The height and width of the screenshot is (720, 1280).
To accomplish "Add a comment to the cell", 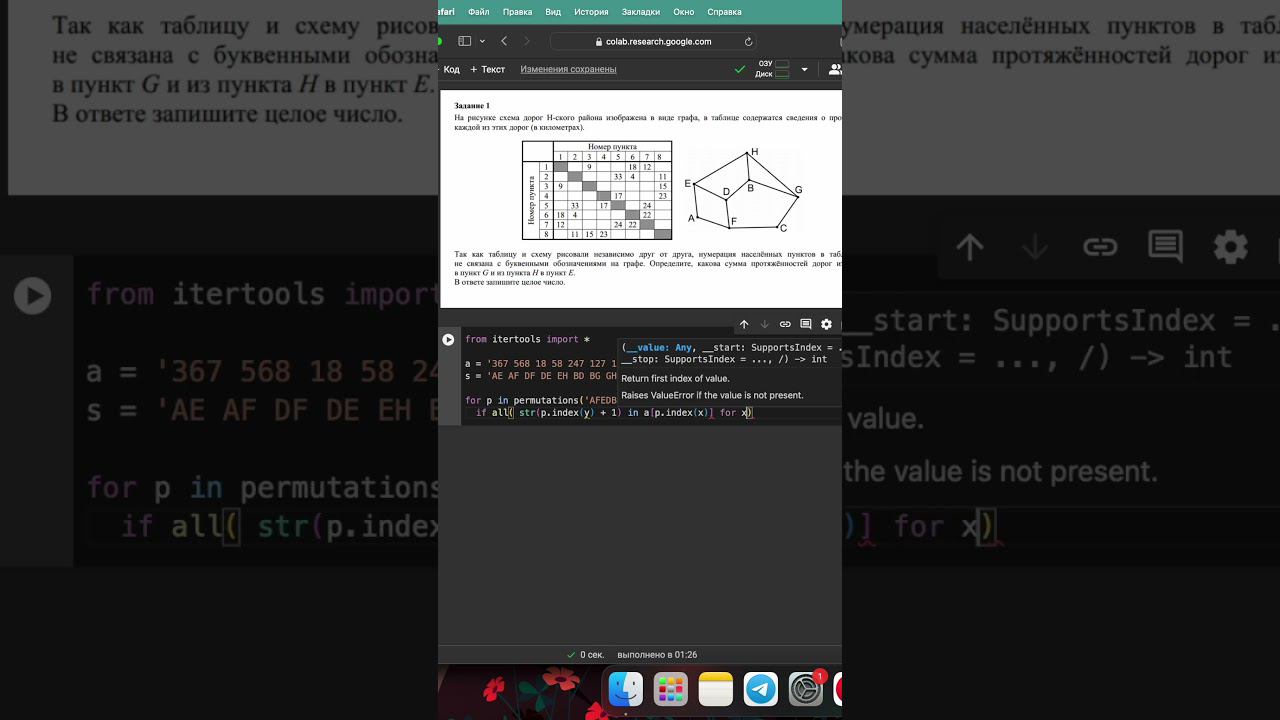I will [806, 324].
